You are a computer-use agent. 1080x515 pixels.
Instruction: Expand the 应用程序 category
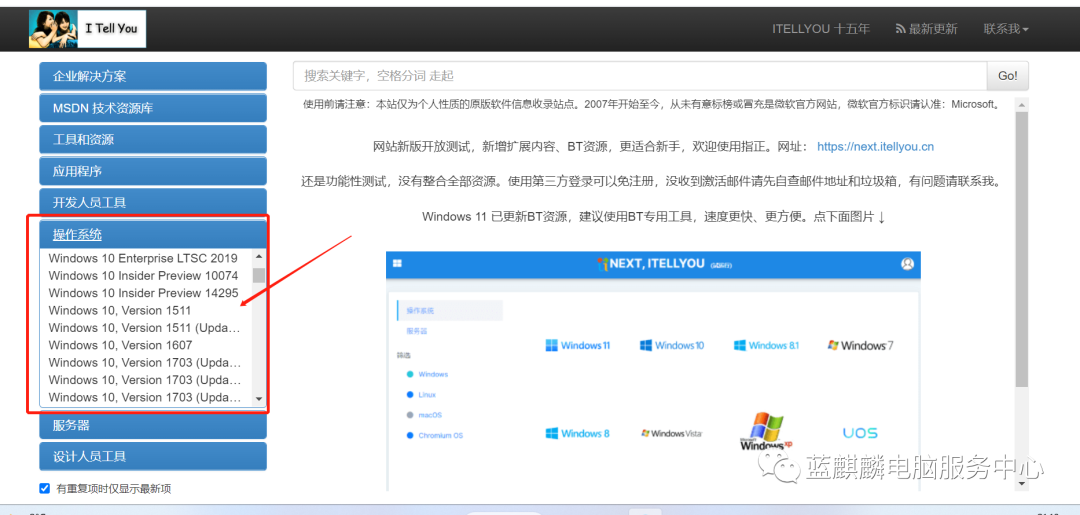[153, 171]
